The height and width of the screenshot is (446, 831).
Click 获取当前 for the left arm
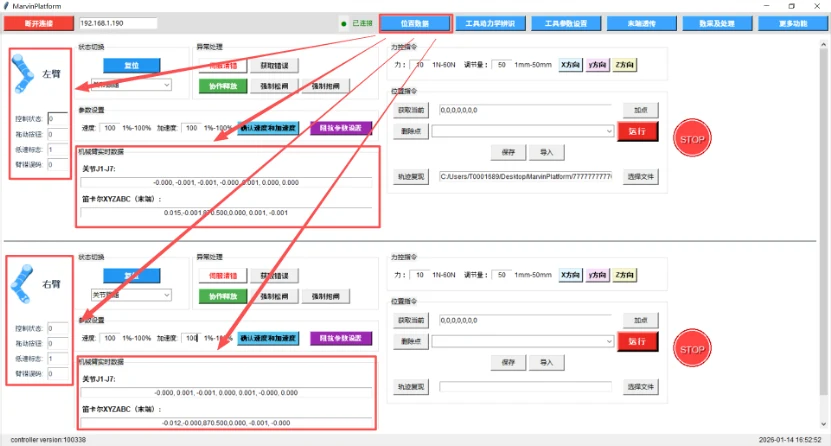(411, 110)
